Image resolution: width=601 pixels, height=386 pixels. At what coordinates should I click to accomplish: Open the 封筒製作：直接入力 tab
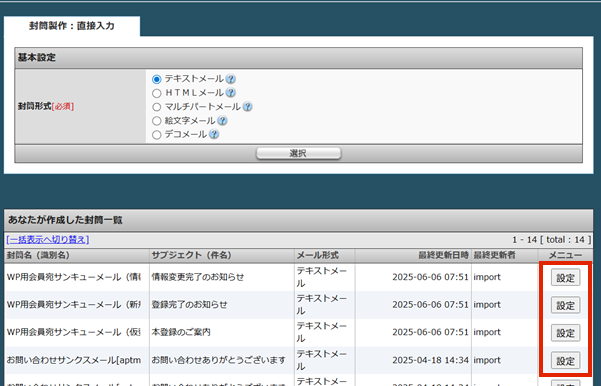click(x=72, y=26)
